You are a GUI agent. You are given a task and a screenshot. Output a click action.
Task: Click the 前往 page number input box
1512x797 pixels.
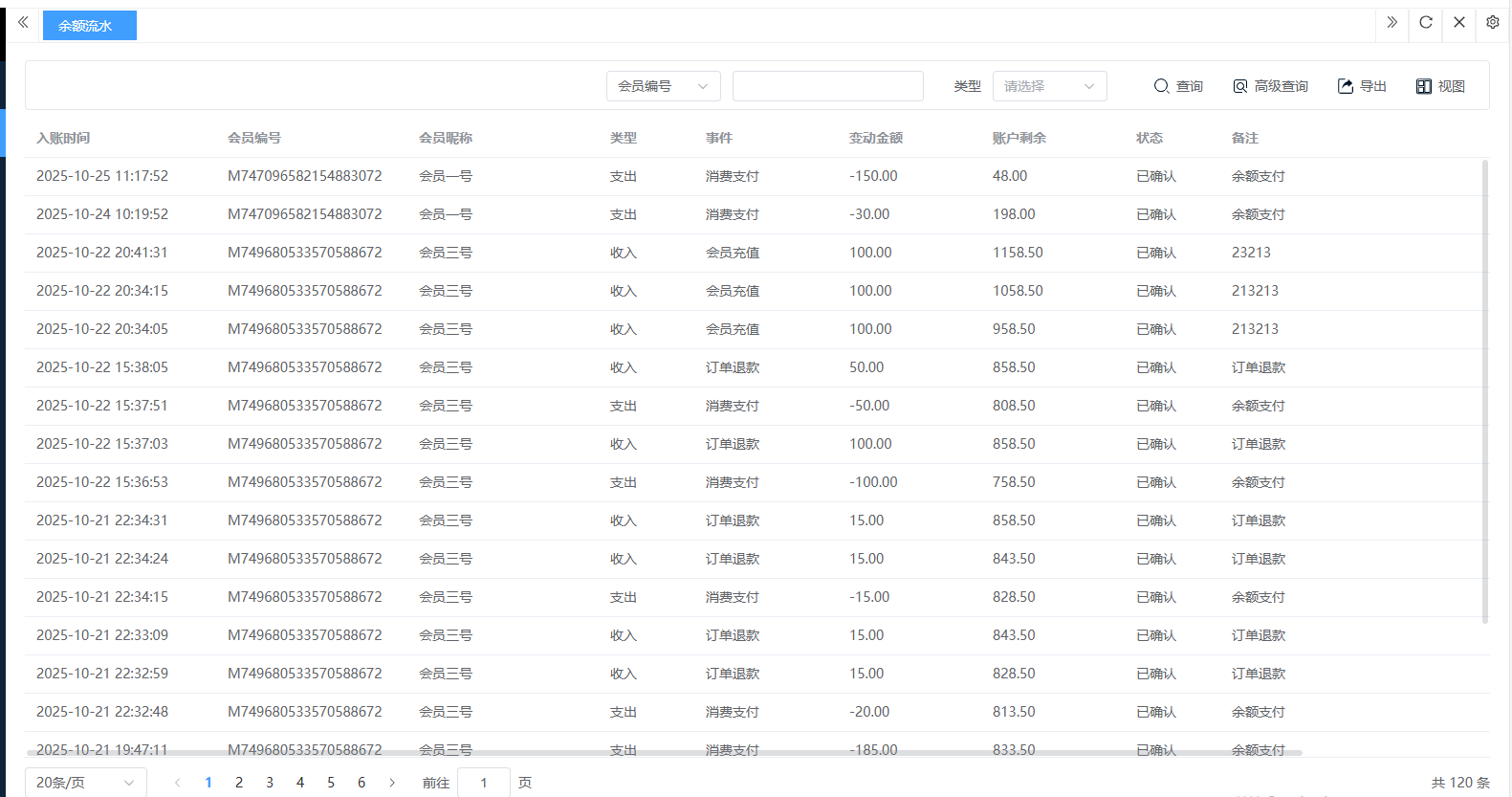pyautogui.click(x=484, y=783)
